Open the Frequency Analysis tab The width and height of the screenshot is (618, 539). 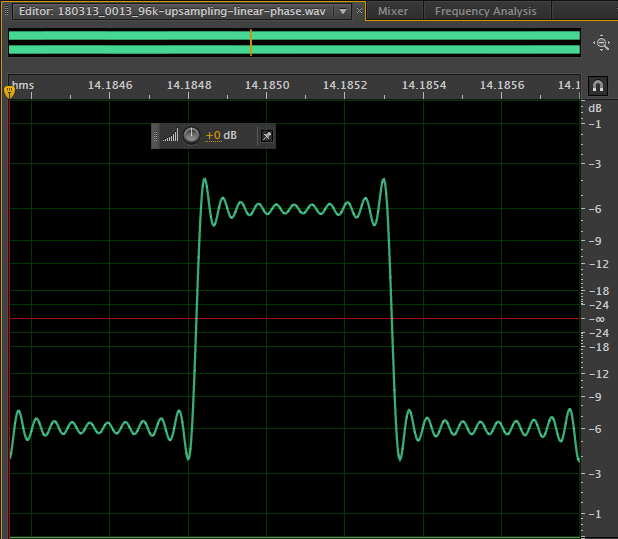tap(485, 11)
